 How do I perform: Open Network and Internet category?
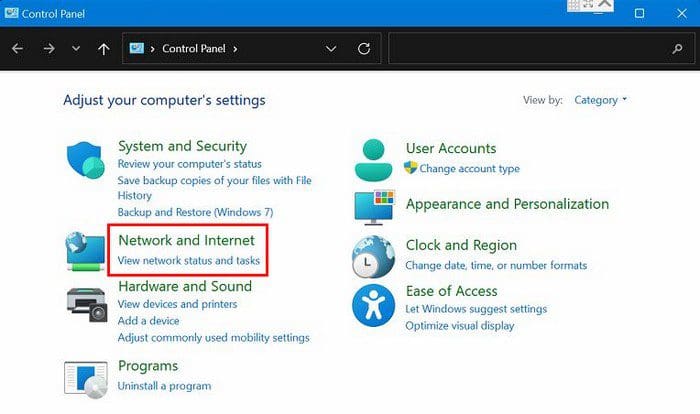[x=187, y=240]
